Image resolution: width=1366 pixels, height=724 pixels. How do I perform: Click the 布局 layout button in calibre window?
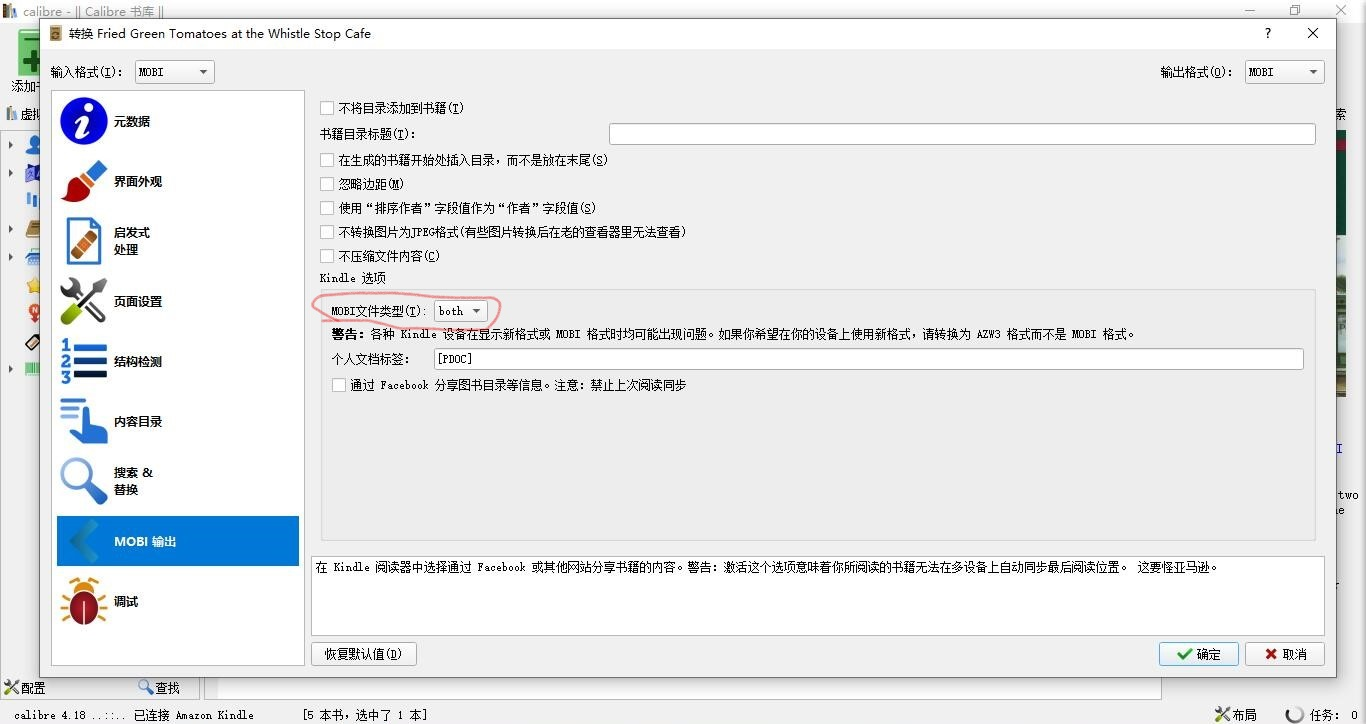(1236, 714)
